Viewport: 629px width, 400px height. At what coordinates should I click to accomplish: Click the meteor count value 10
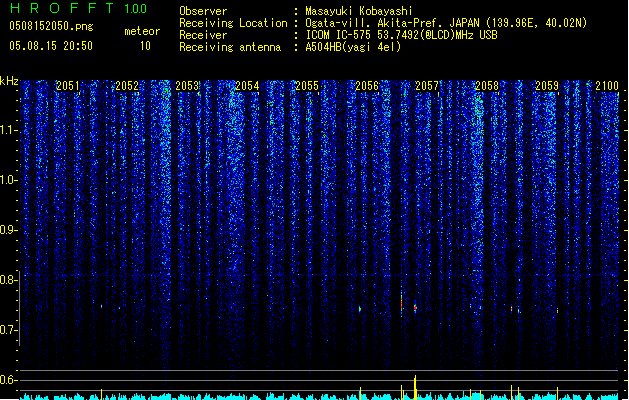tap(145, 46)
